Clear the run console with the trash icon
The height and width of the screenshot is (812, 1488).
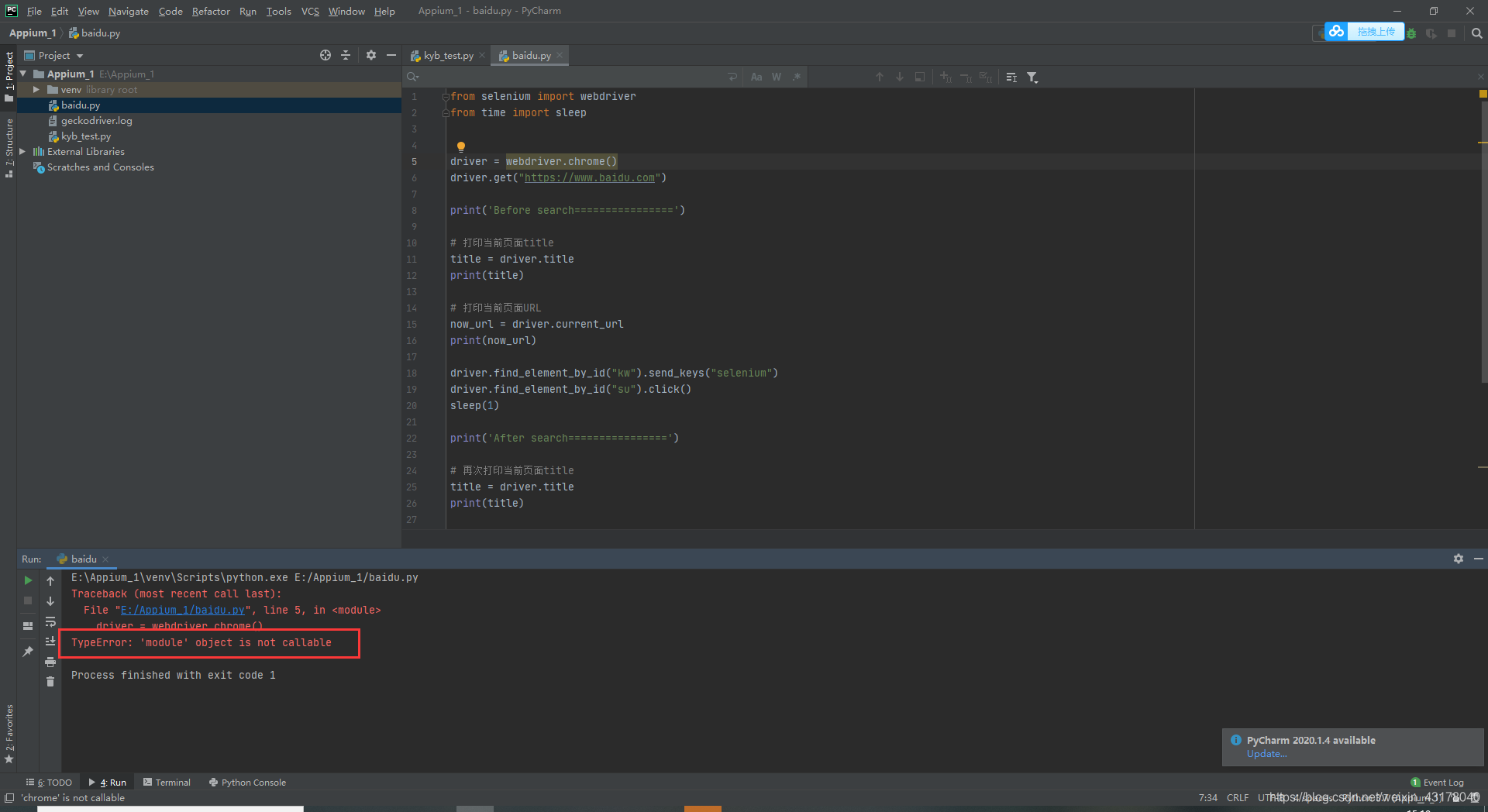(x=50, y=681)
